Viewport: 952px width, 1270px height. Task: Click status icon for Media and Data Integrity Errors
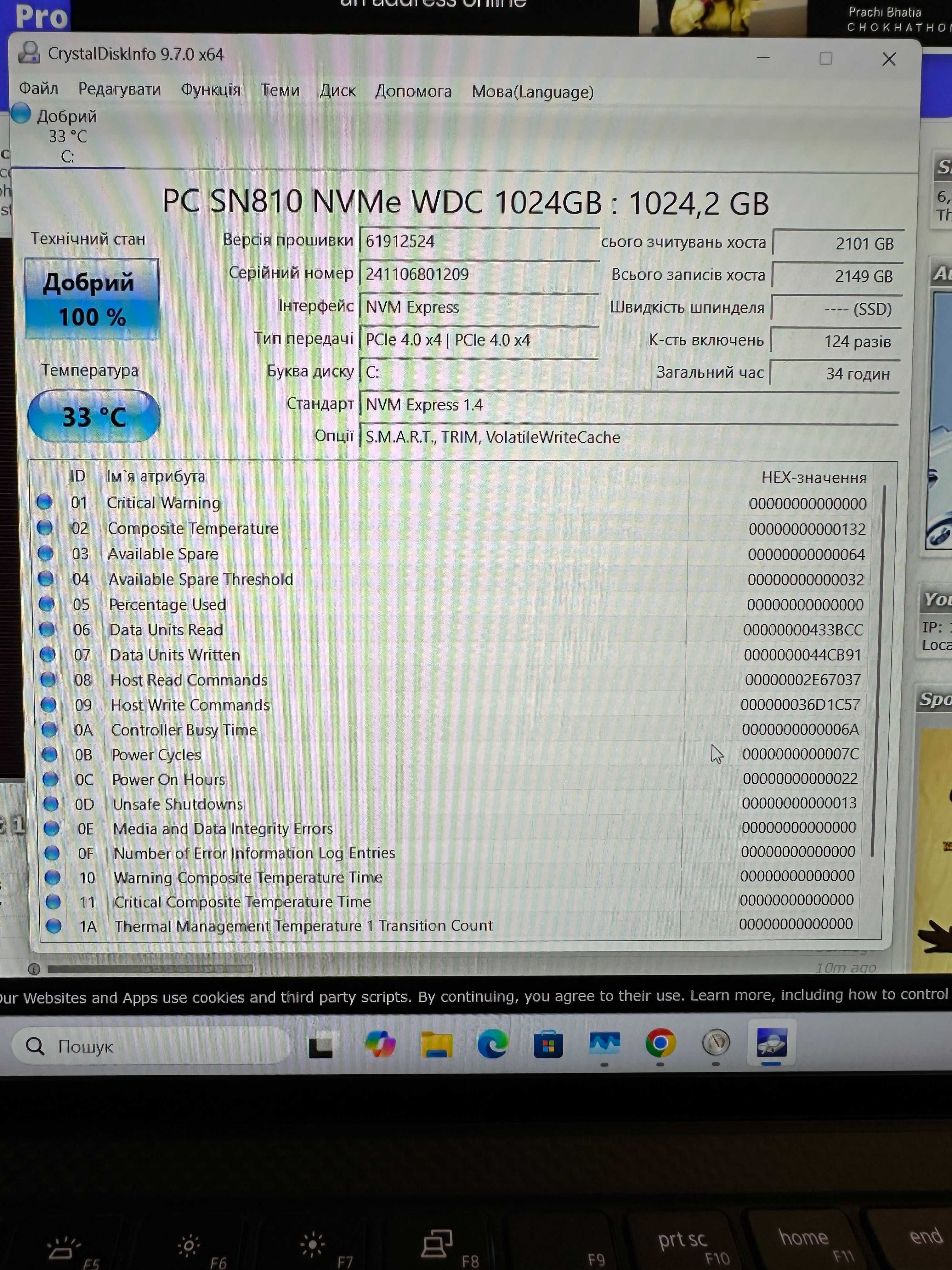pos(52,828)
